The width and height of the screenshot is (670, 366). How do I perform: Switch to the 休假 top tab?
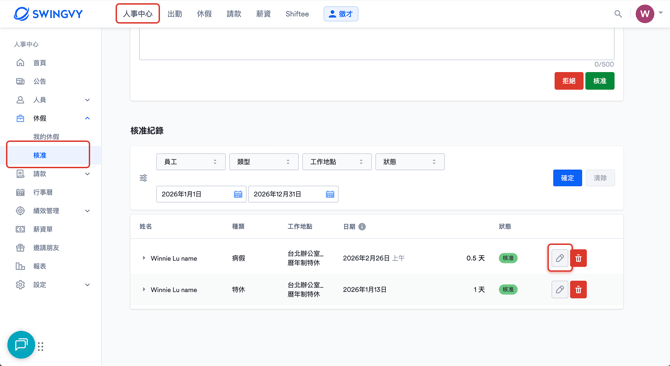point(204,14)
